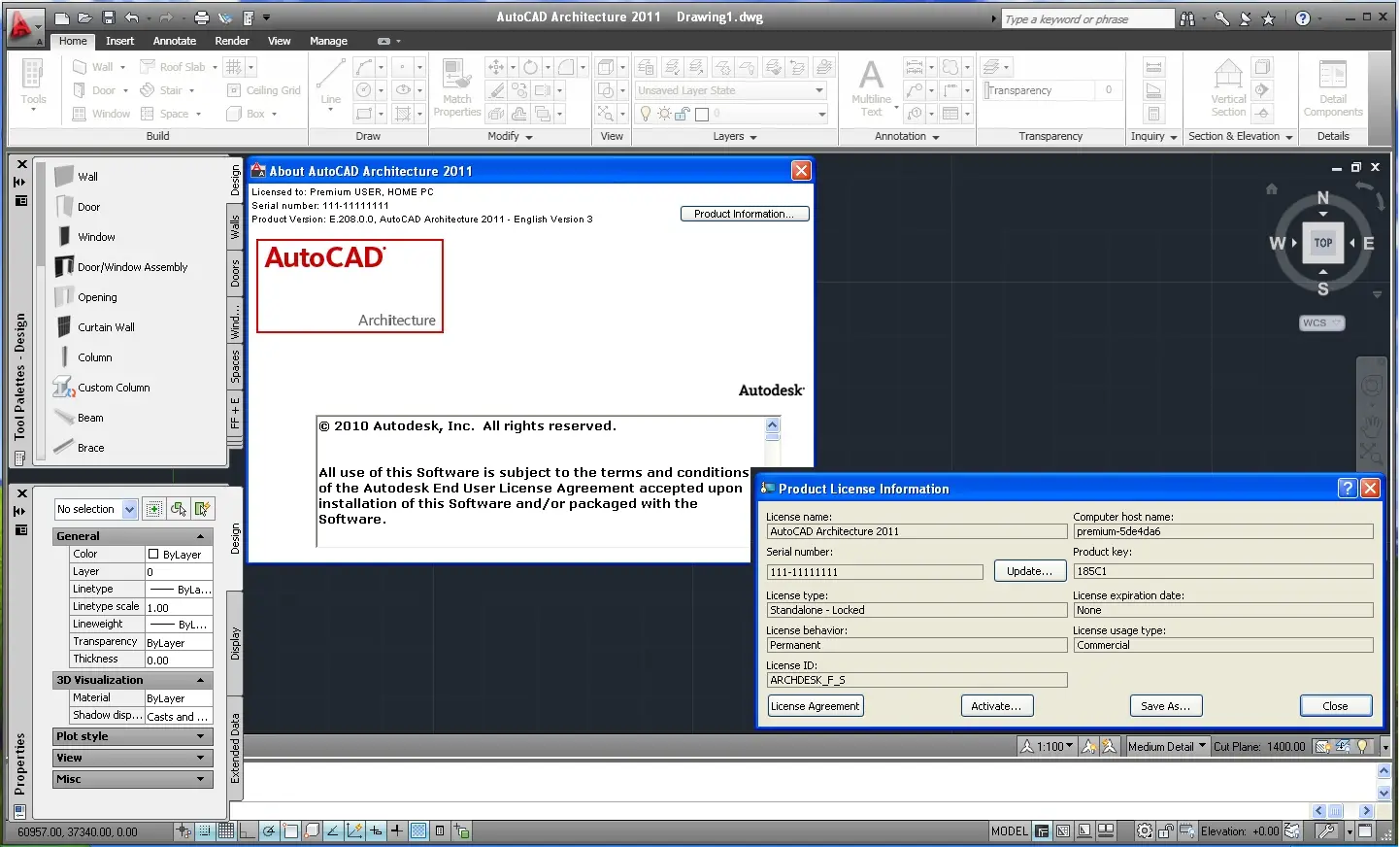
Task: Click the Quick Select icon in Properties palette
Action: tap(202, 509)
